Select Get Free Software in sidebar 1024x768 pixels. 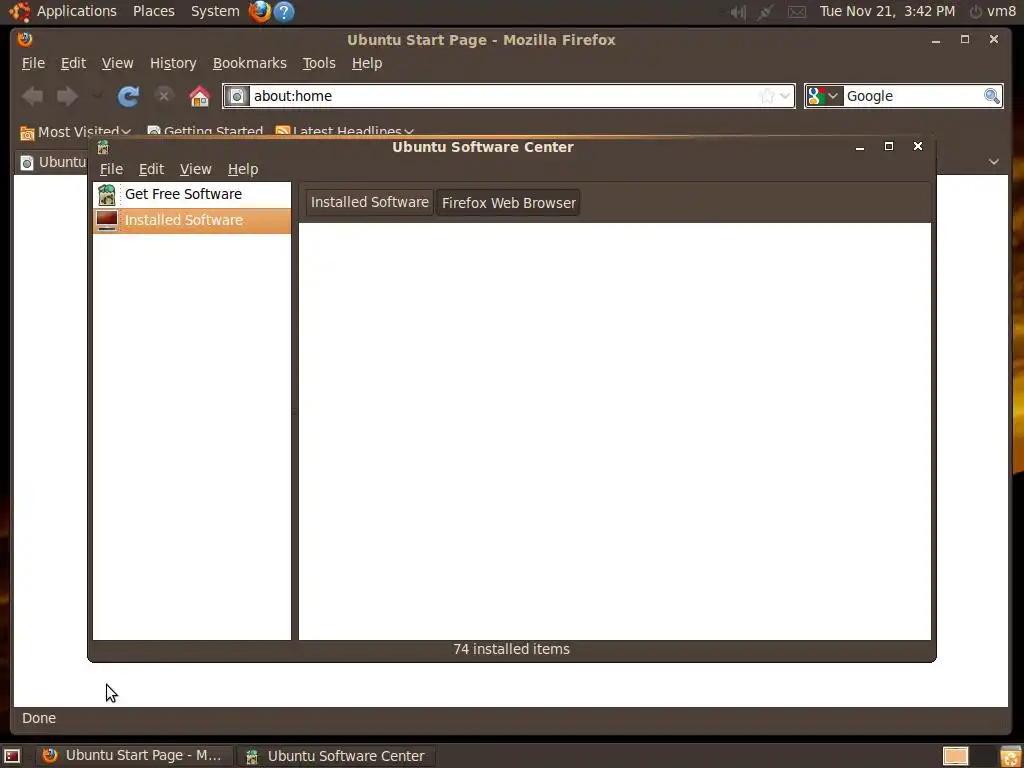tap(191, 195)
